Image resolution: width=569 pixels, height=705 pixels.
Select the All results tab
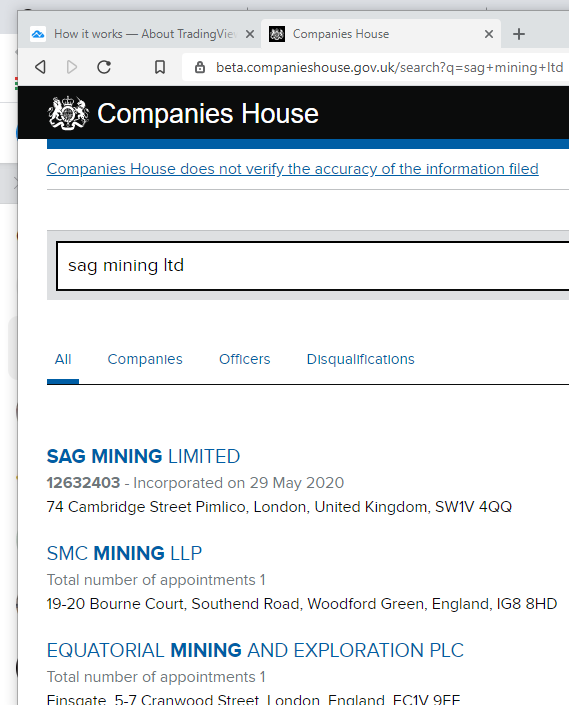(63, 359)
